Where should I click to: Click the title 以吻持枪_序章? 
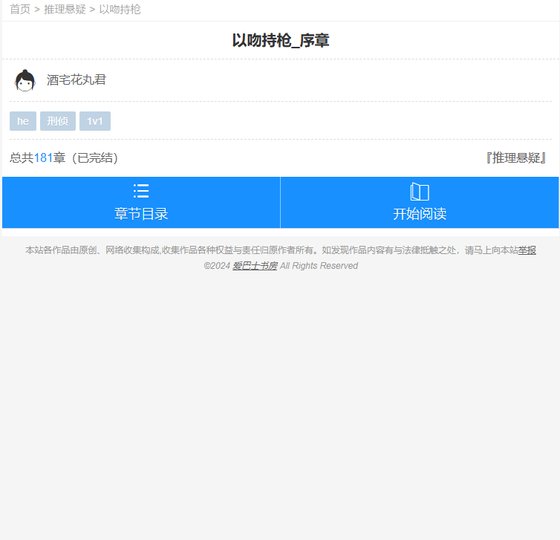click(281, 40)
